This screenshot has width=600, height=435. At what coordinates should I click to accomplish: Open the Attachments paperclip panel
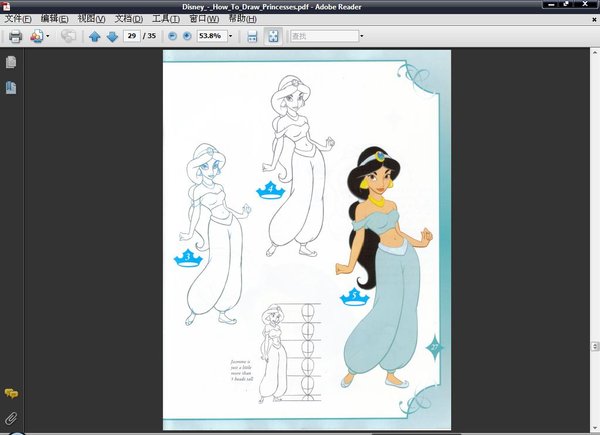(x=11, y=417)
